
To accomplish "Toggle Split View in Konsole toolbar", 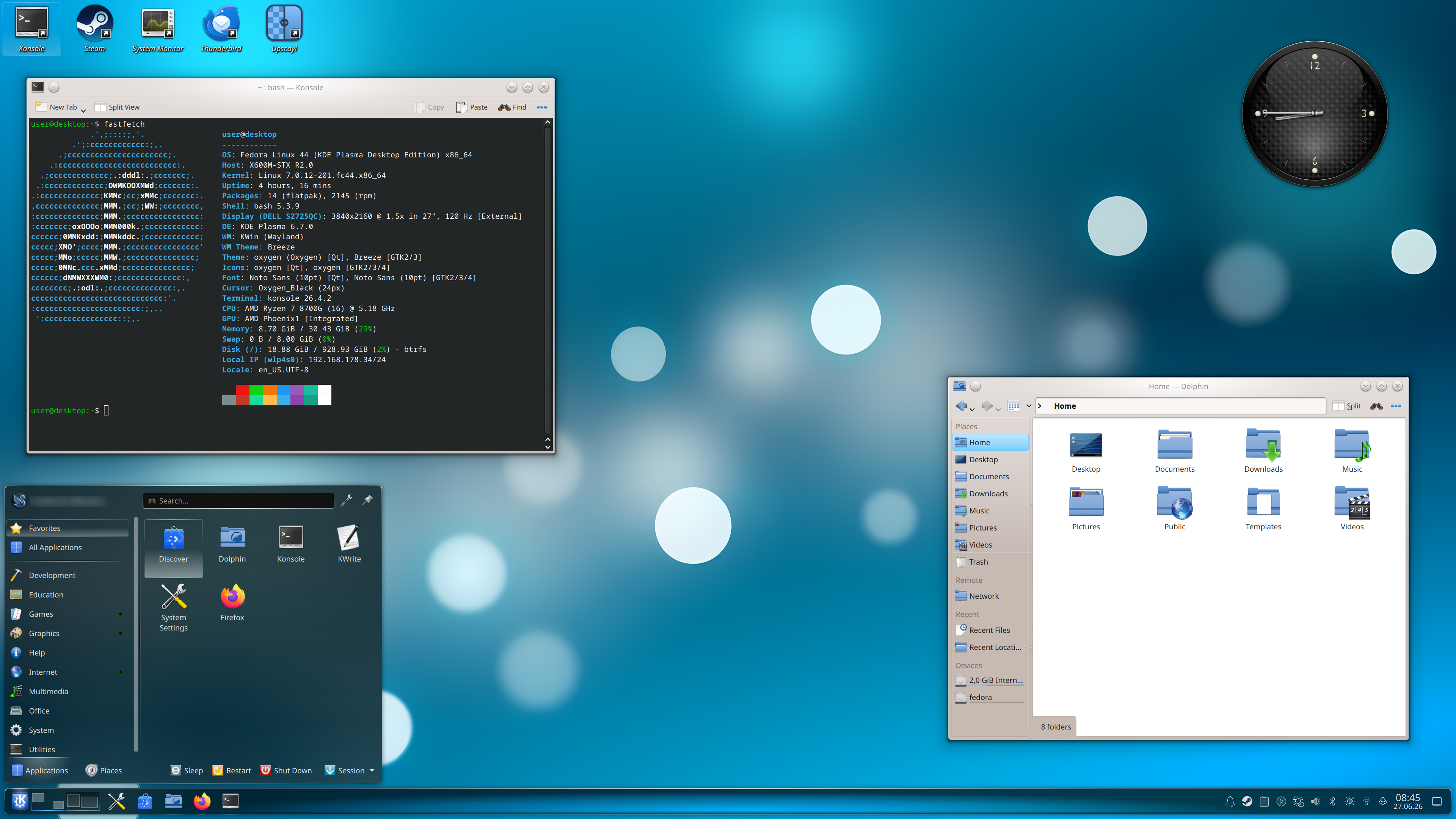I will pyautogui.click(x=117, y=107).
